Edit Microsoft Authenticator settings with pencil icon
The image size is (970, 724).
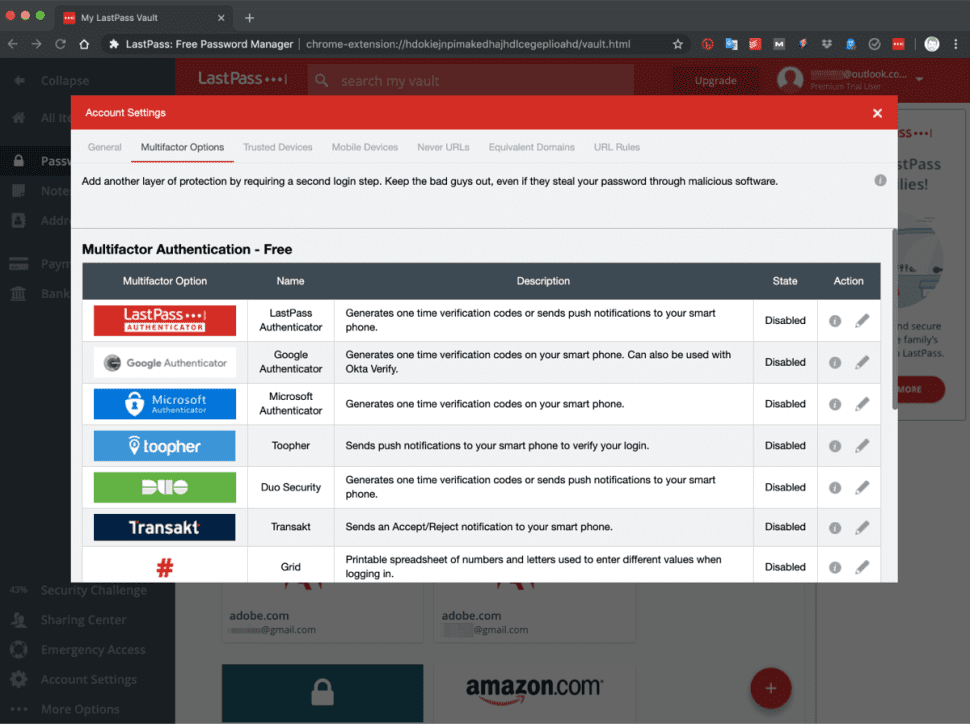tap(862, 404)
